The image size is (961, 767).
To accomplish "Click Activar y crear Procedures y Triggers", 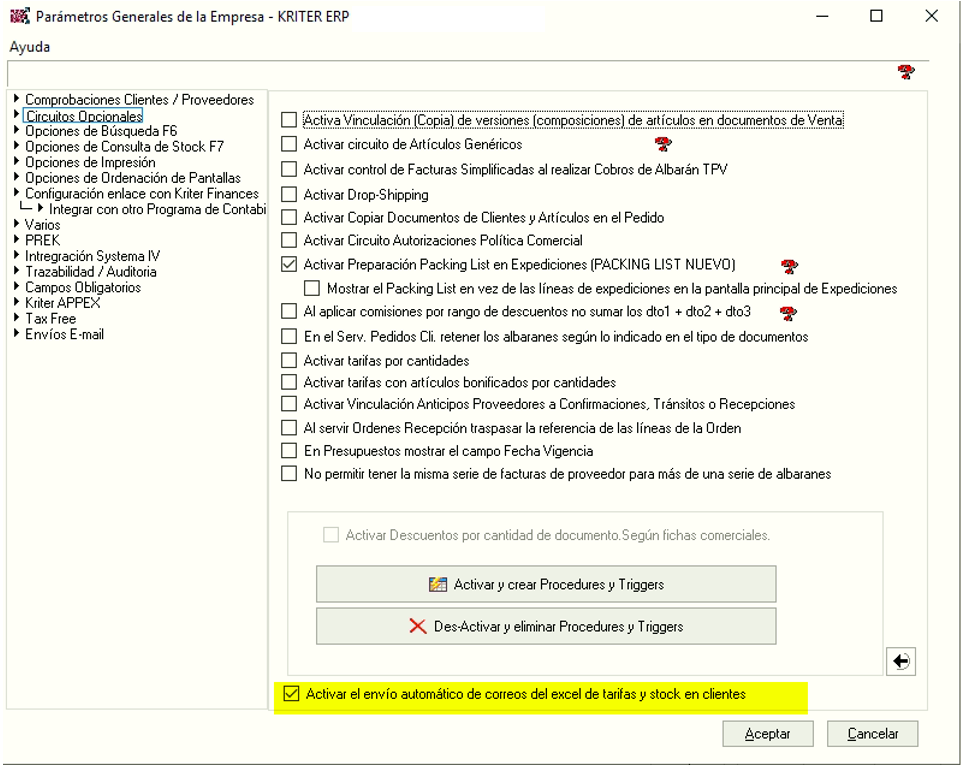I will pos(546,584).
